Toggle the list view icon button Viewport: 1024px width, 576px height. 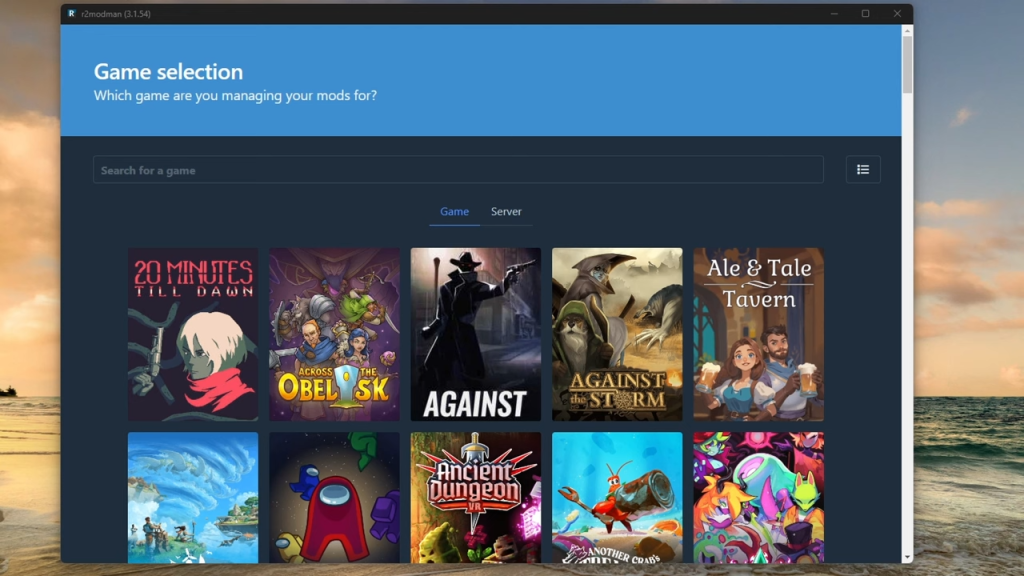coord(863,170)
